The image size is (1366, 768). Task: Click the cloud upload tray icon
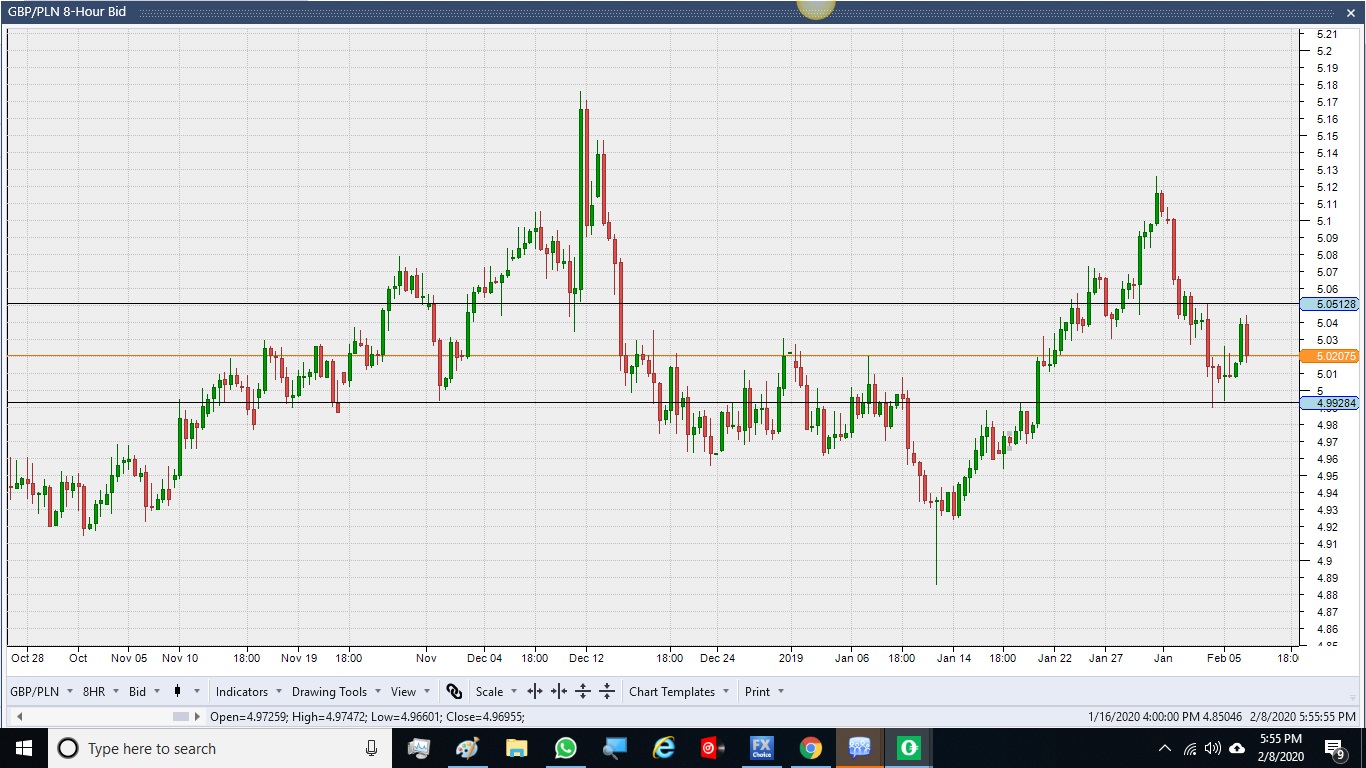(1237, 748)
